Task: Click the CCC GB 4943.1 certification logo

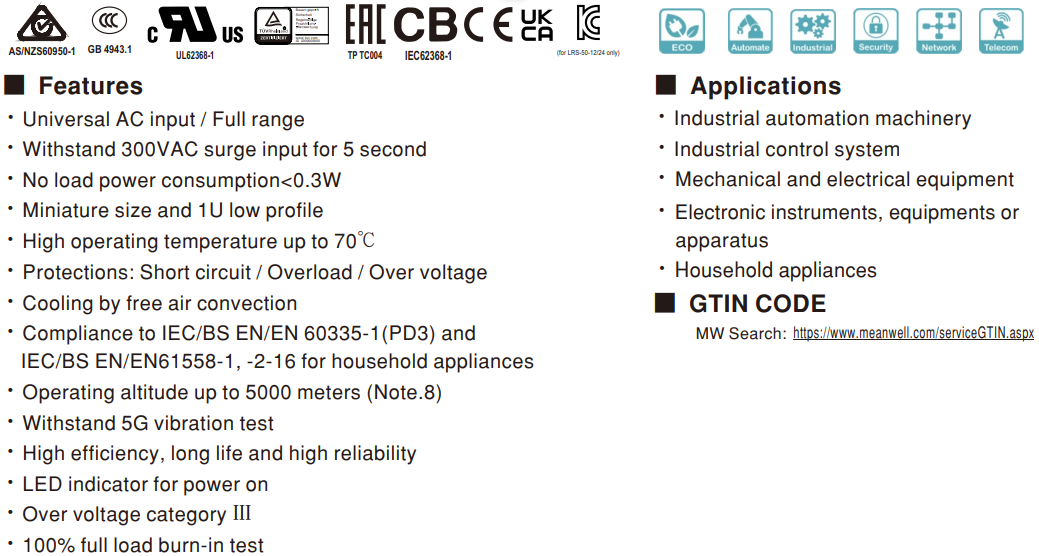Action: (x=109, y=31)
